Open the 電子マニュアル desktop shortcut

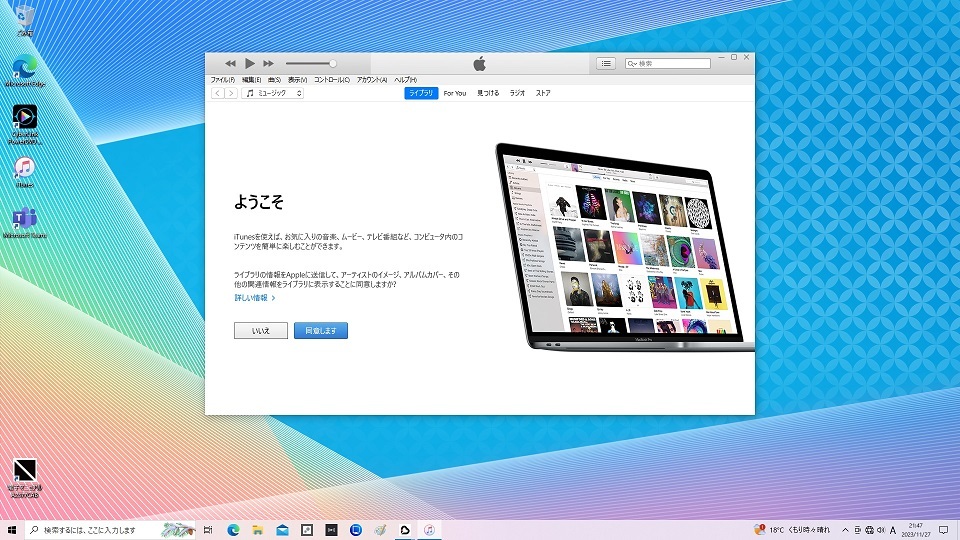point(24,478)
